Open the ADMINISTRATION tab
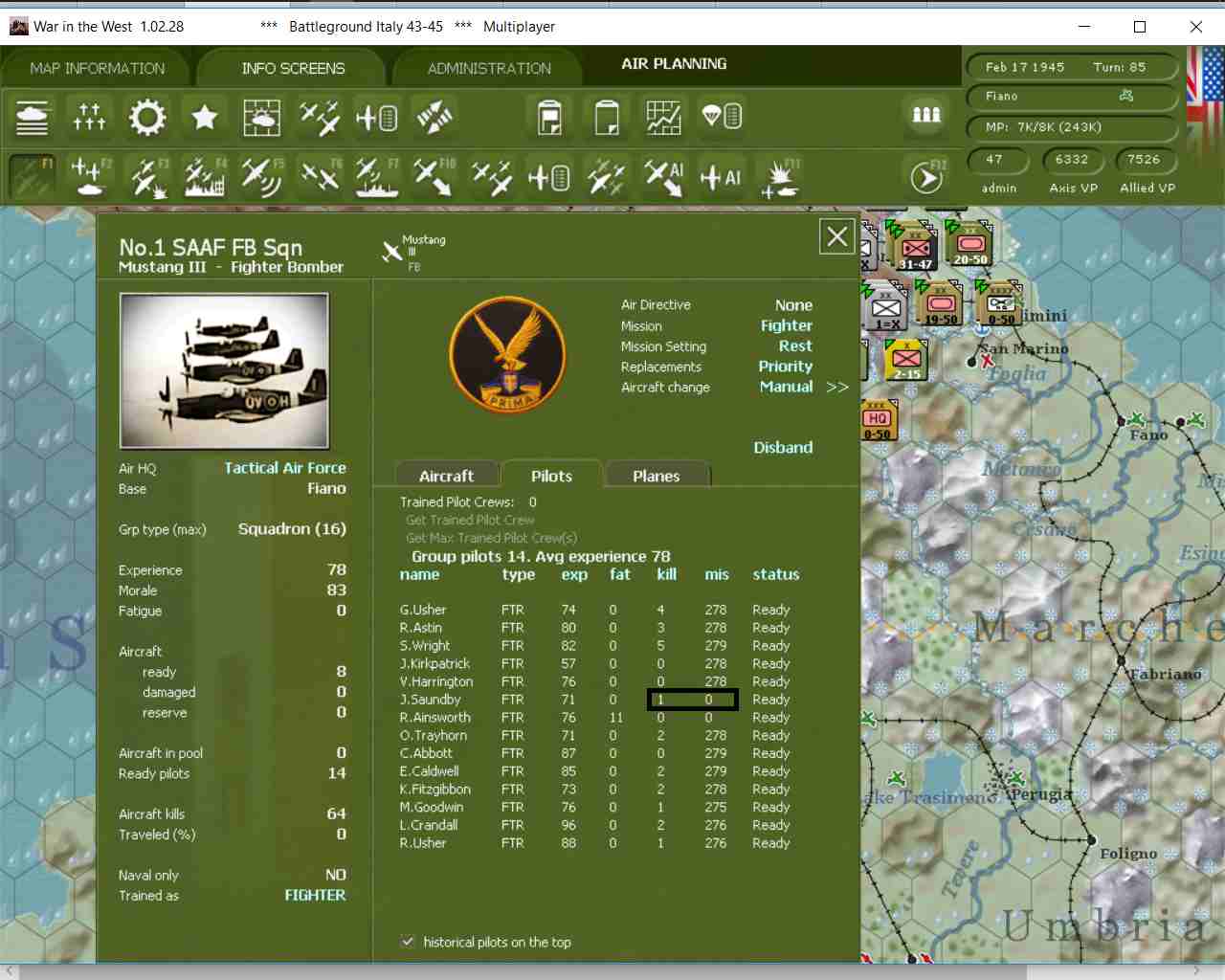The width and height of the screenshot is (1225, 980). click(x=489, y=69)
